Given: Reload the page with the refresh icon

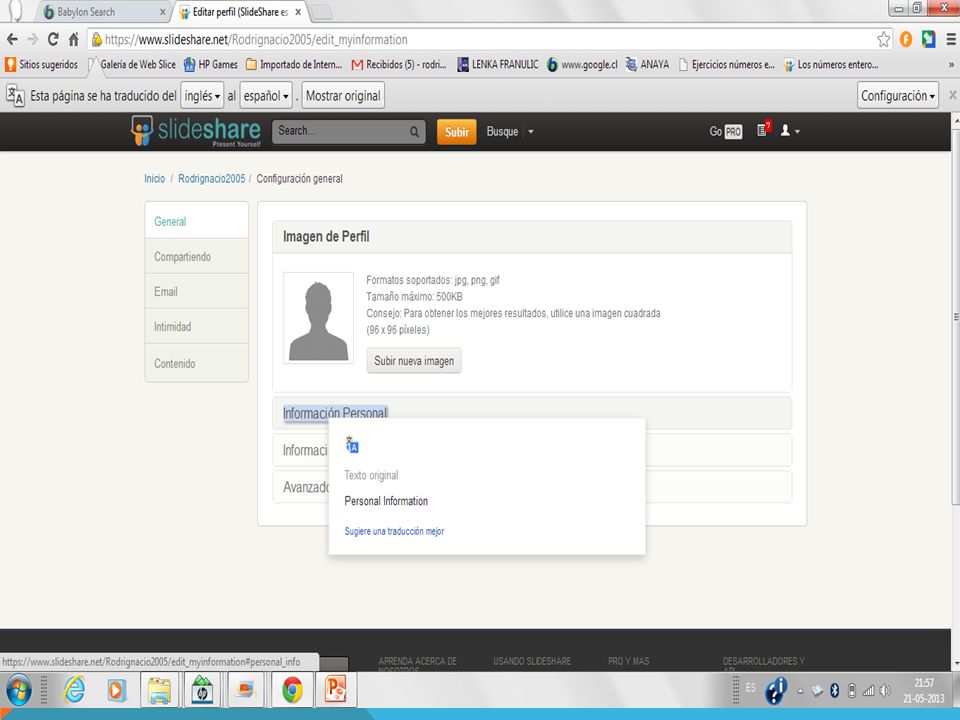Looking at the screenshot, I should coord(53,40).
